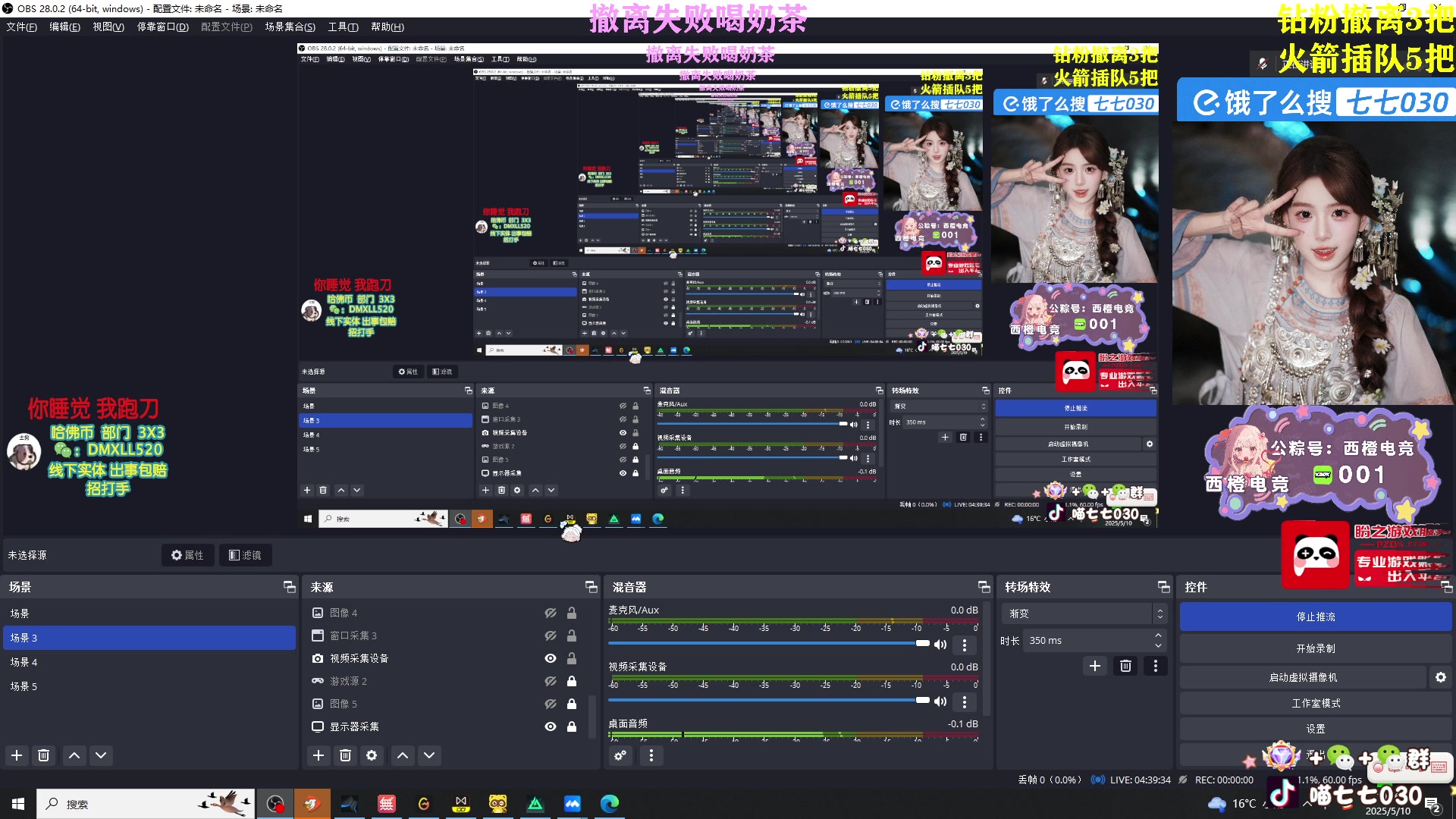Decrease transition duration with down arrow

point(1158,646)
